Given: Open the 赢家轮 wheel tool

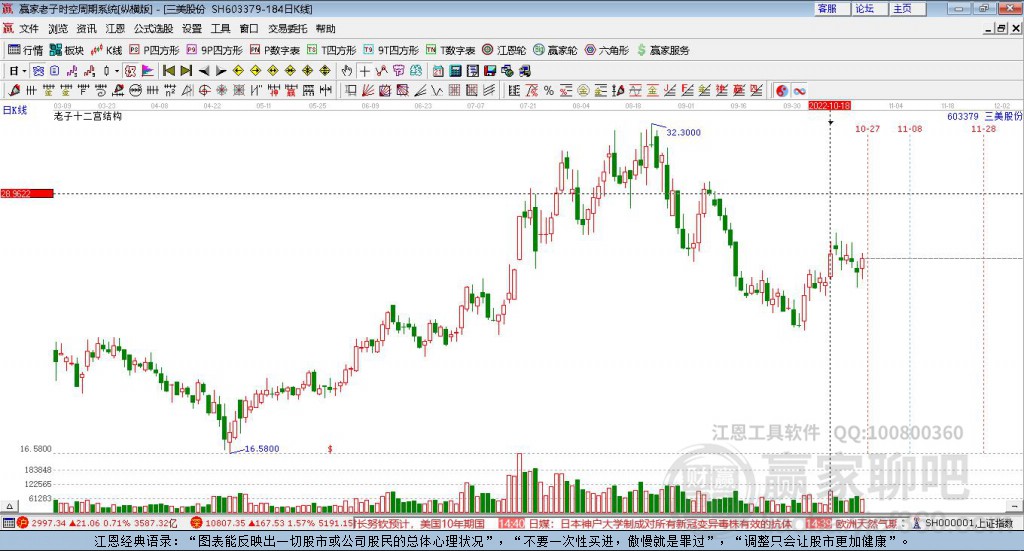Looking at the screenshot, I should 555,50.
